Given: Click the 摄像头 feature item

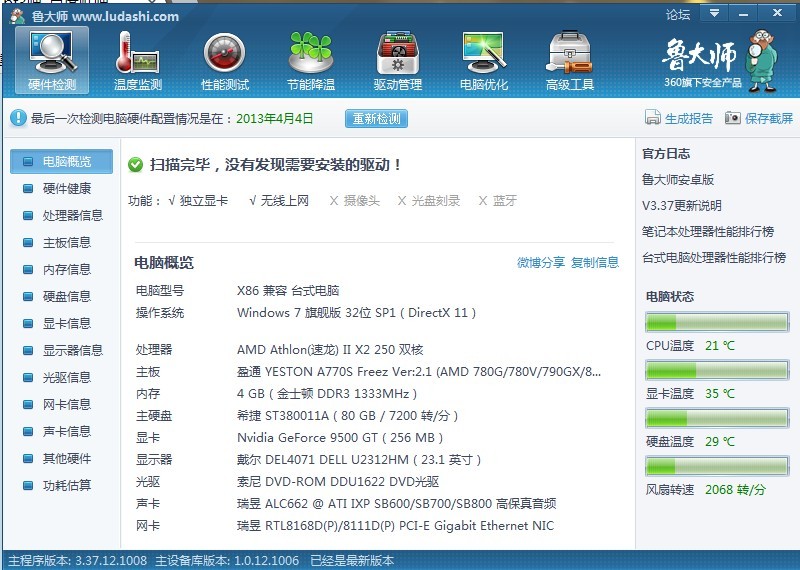Looking at the screenshot, I should 354,201.
